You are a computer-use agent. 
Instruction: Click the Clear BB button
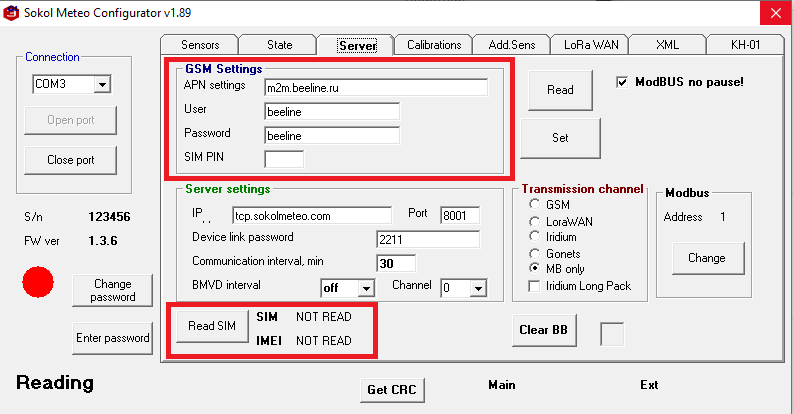coord(544,330)
